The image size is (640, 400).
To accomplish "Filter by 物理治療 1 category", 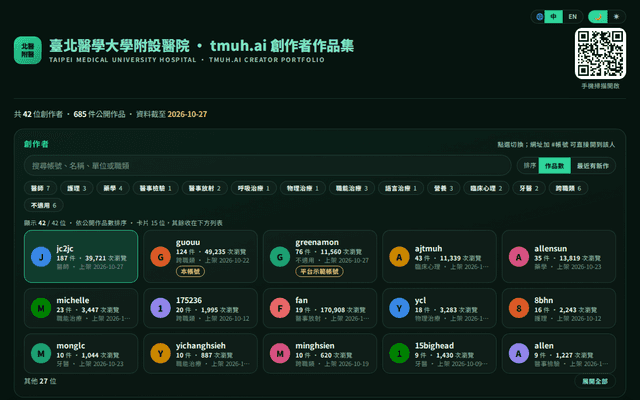I will click(x=303, y=188).
